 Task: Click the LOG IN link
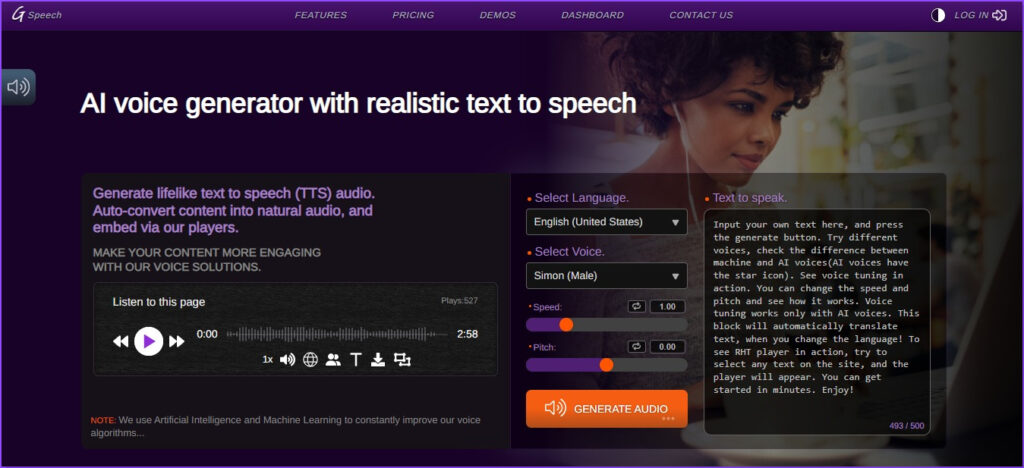pyautogui.click(x=971, y=15)
